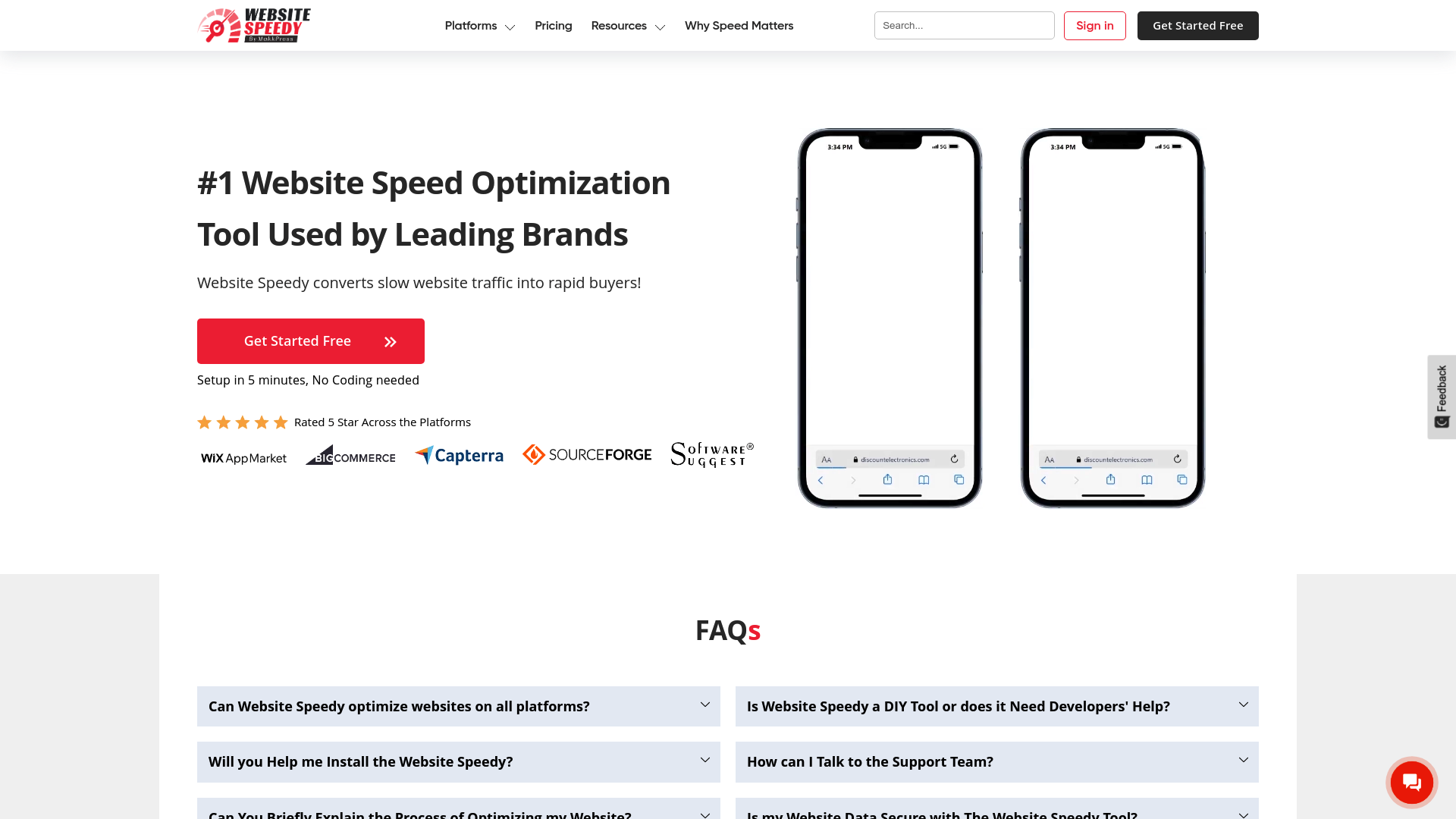The height and width of the screenshot is (819, 1456).
Task: Expand FAQ about installing Website Speedy
Action: coord(458,762)
